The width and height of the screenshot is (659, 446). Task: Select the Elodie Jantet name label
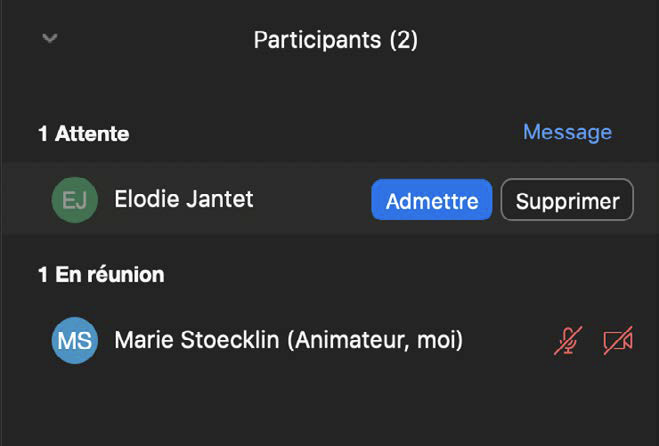[184, 199]
